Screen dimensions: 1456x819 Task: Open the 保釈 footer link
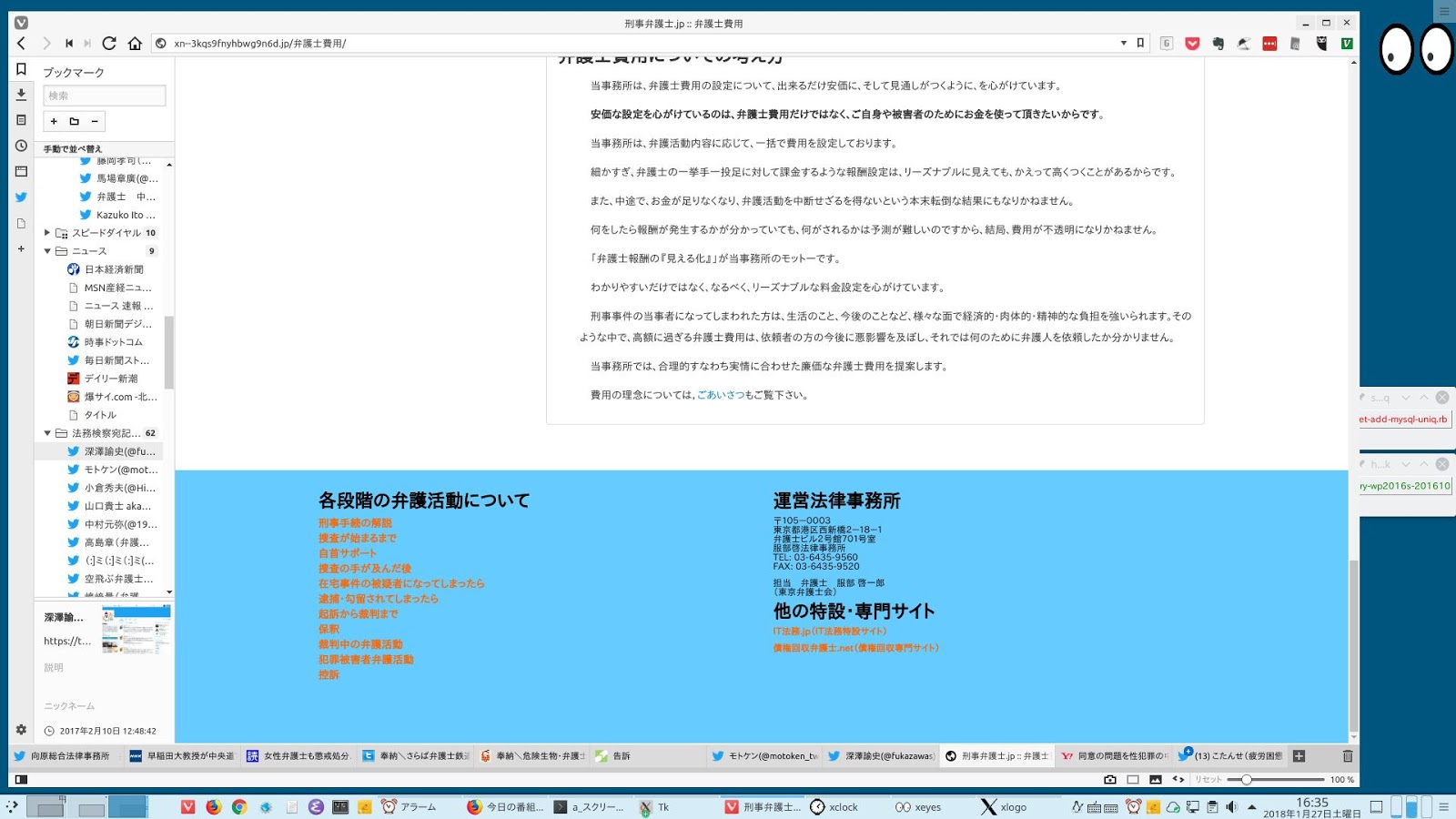click(x=329, y=629)
